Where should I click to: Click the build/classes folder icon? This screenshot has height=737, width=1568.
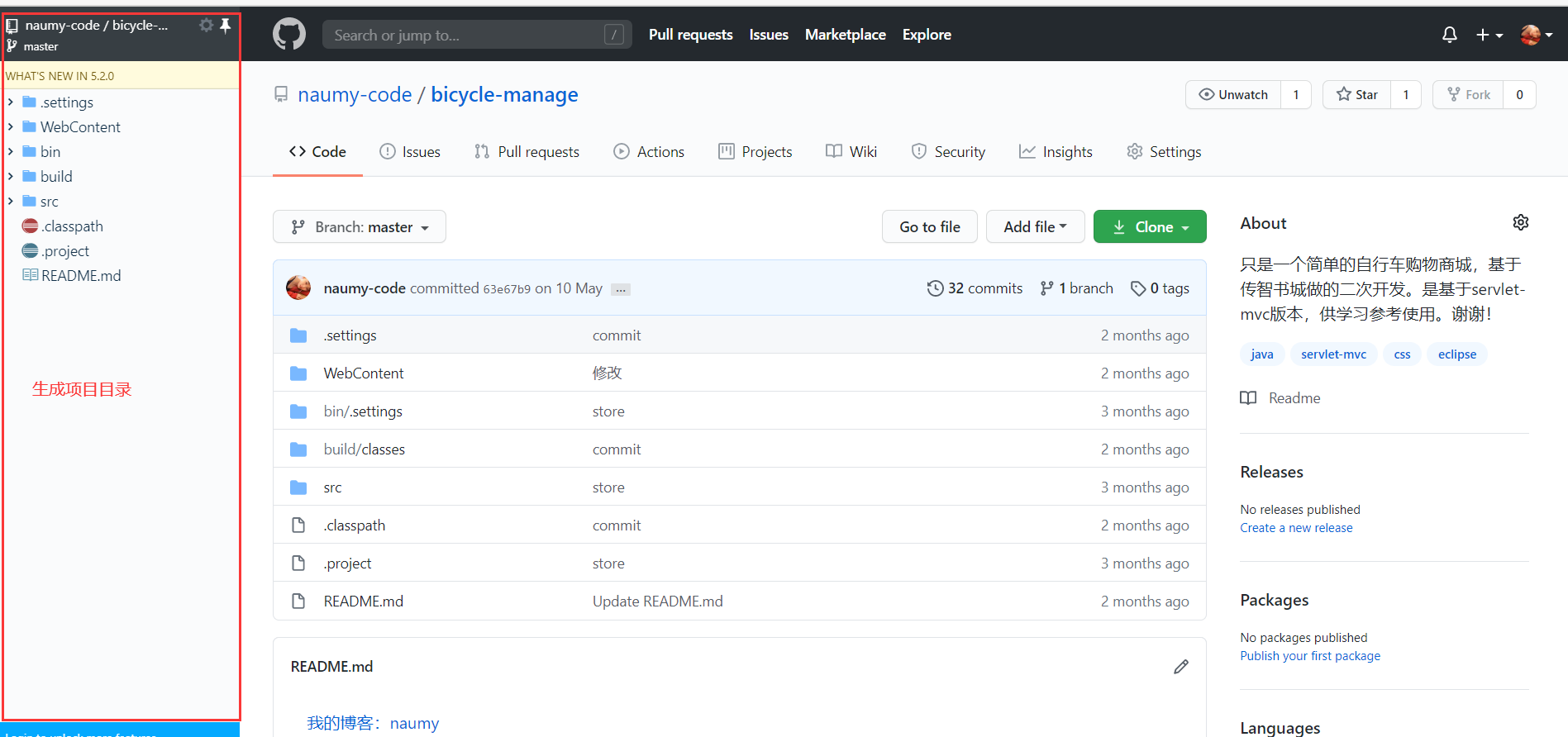tap(298, 449)
